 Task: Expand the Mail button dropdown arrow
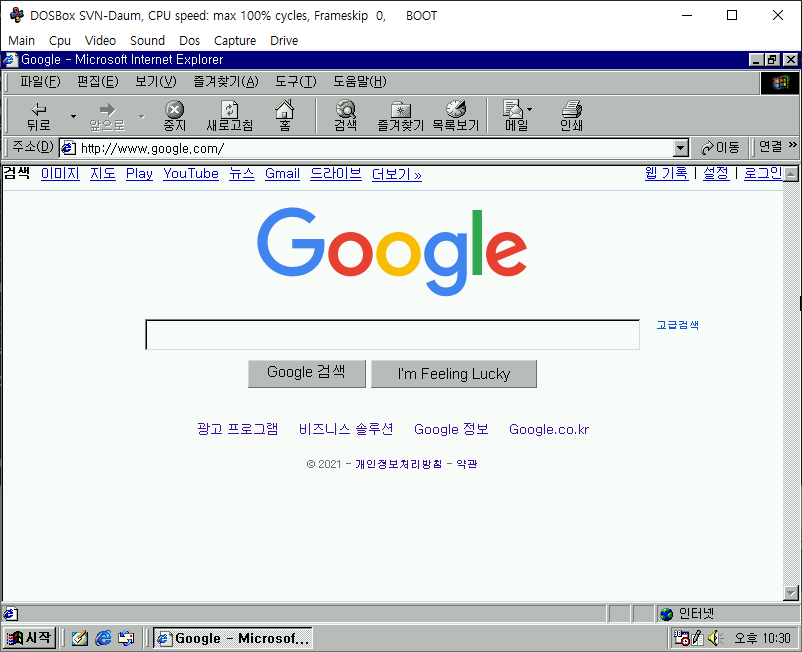[529, 109]
